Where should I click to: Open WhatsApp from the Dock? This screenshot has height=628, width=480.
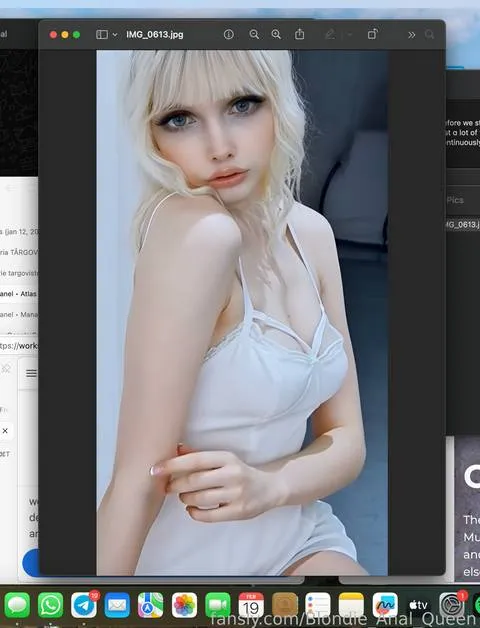pyautogui.click(x=50, y=605)
